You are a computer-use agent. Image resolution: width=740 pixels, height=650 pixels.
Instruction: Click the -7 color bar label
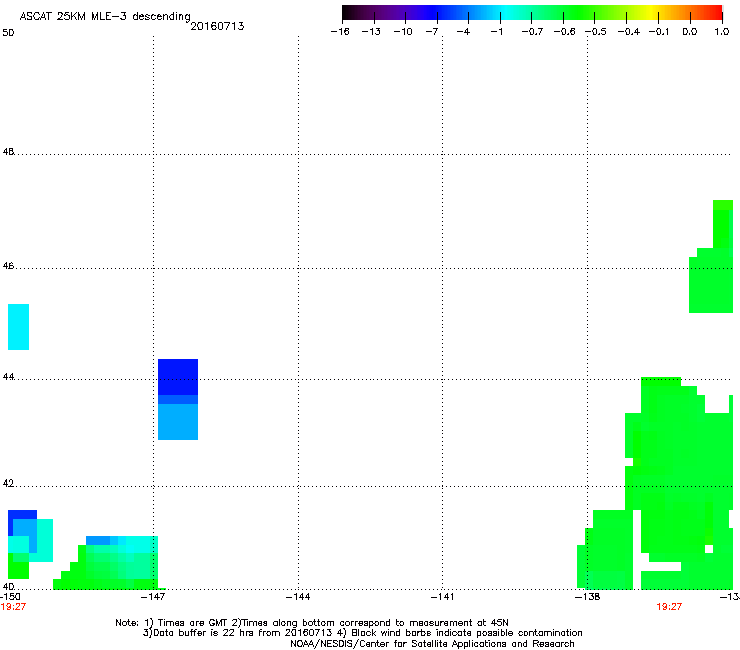pos(432,32)
